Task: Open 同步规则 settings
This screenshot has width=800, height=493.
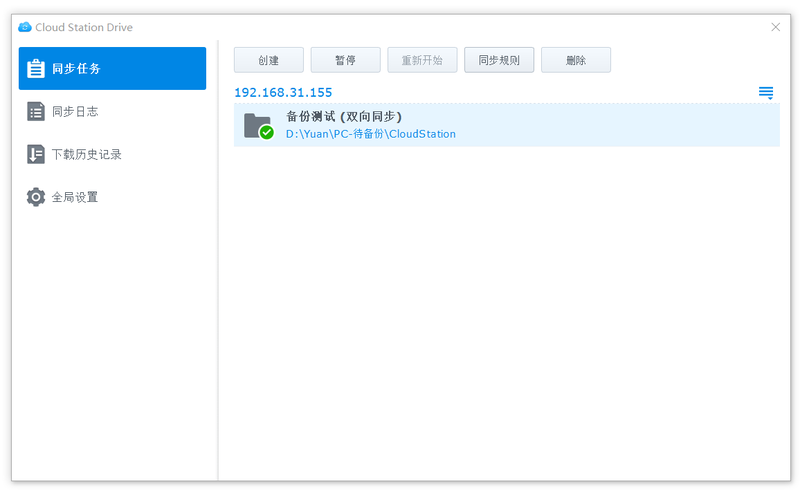Action: pyautogui.click(x=499, y=60)
